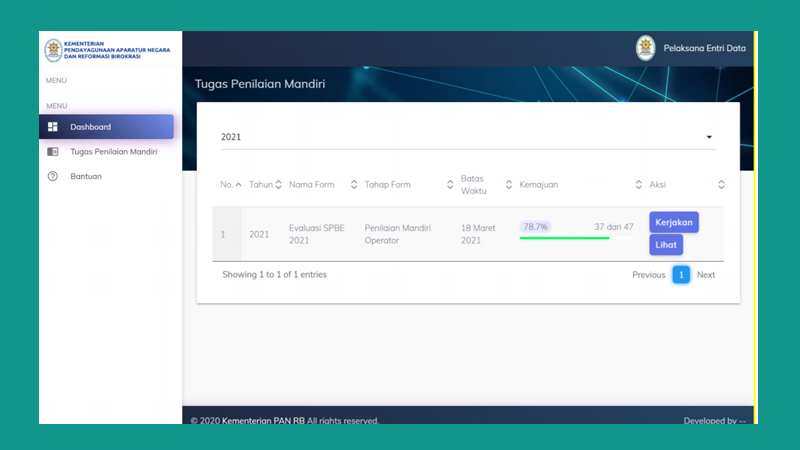The image size is (800, 450).
Task: Click the Dashboard grid icon in sidebar
Action: click(x=53, y=127)
